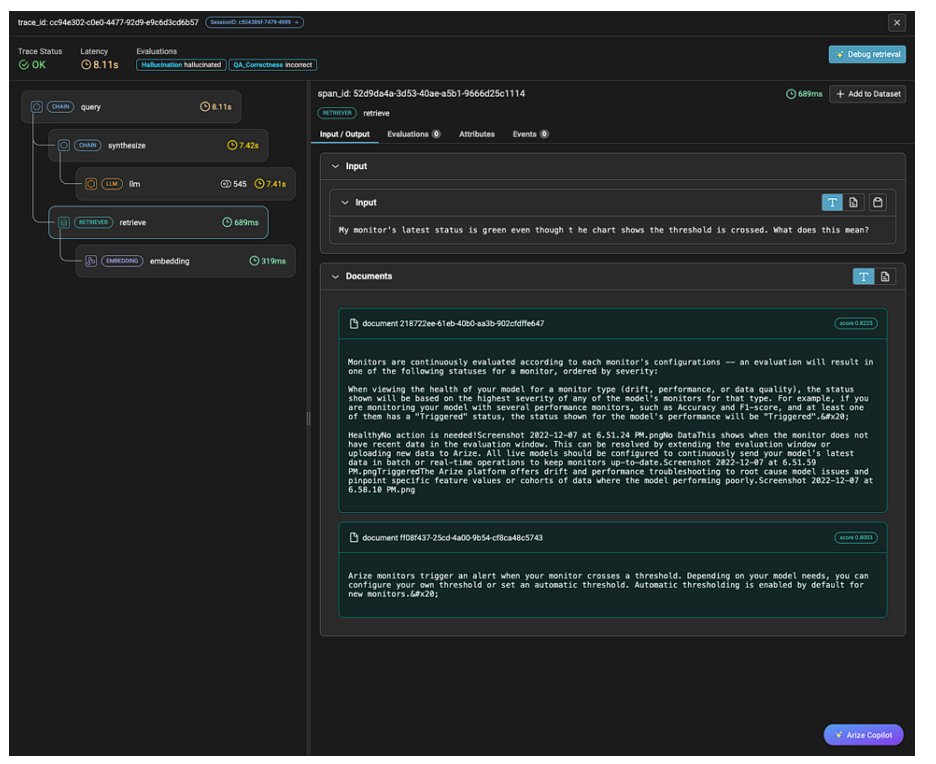Click the token count icon next to 545

(226, 184)
